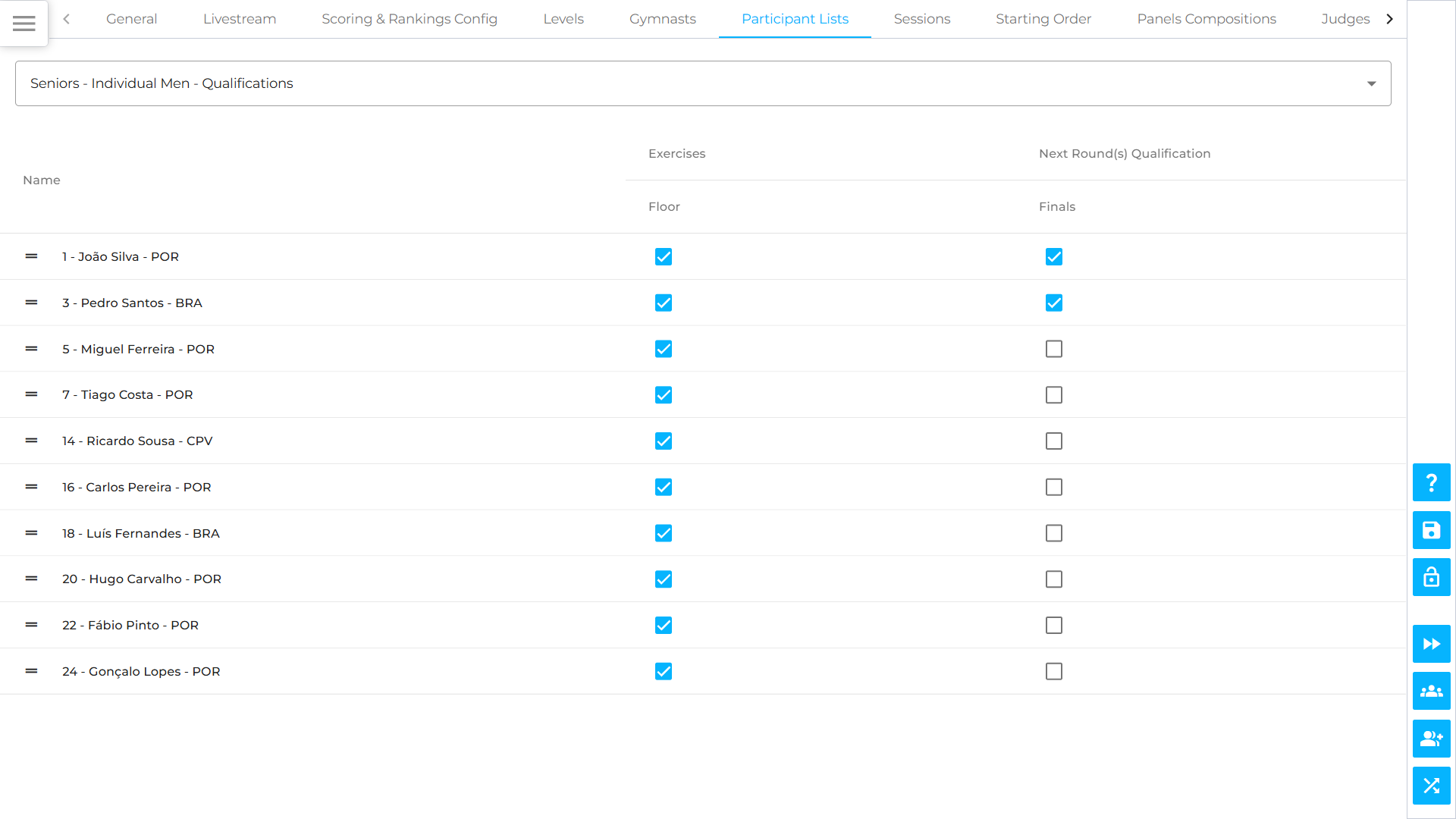Viewport: 1456px width, 819px height.
Task: Uncheck Floor exercise for Luís Fernandes
Action: [x=664, y=533]
